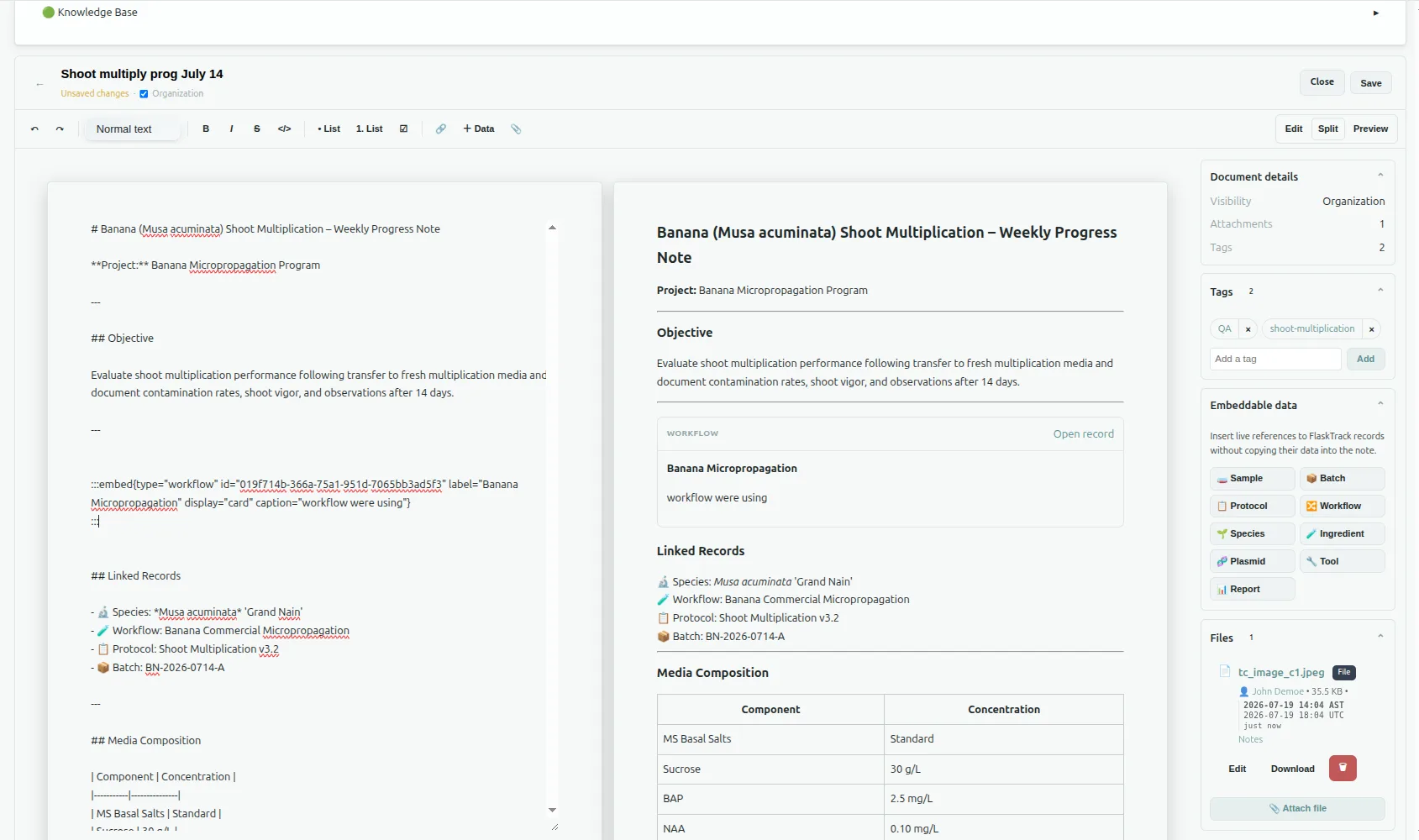The width and height of the screenshot is (1419, 840).
Task: Click 'Protocol: Shoot Multiplication v3.2' in preview
Action: [x=748, y=618]
